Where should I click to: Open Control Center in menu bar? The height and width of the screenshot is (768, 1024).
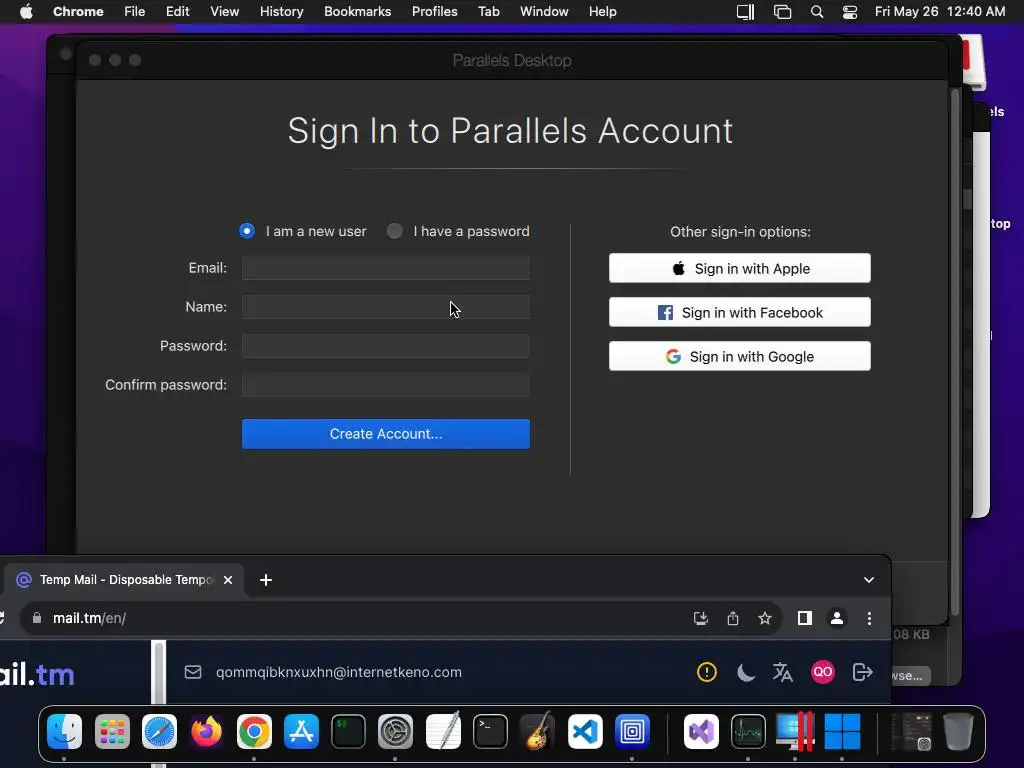(850, 12)
